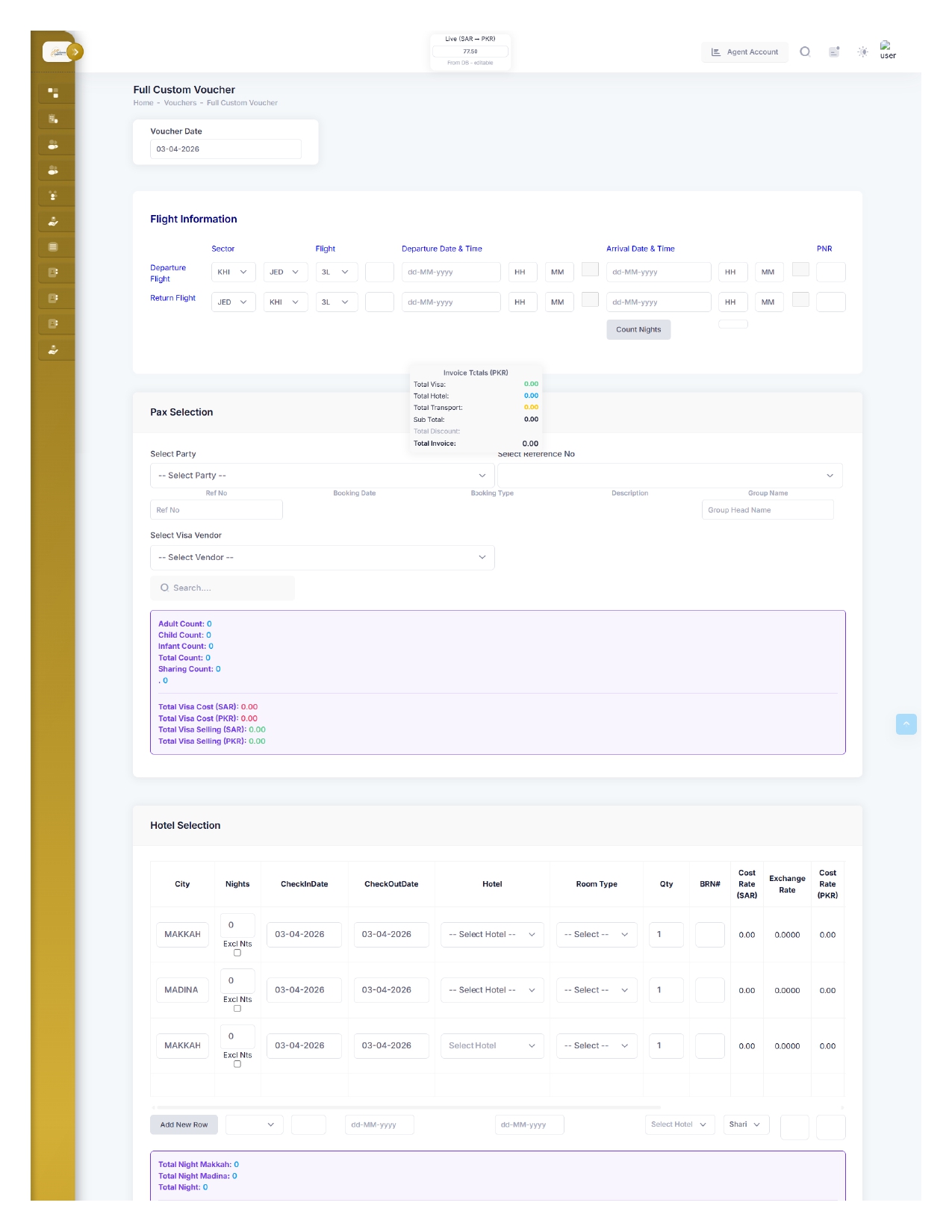Click the Add New Row button
The image size is (952, 1232).
pyautogui.click(x=184, y=1125)
